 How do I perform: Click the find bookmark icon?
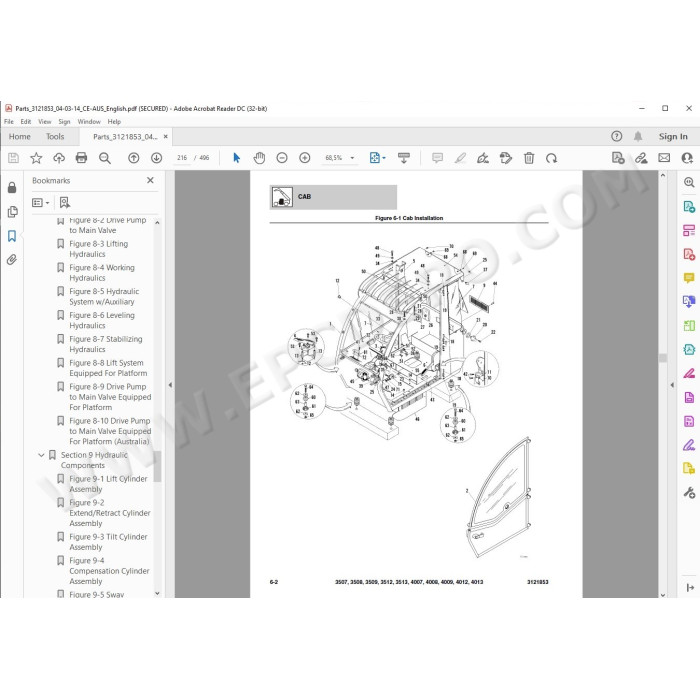65,203
